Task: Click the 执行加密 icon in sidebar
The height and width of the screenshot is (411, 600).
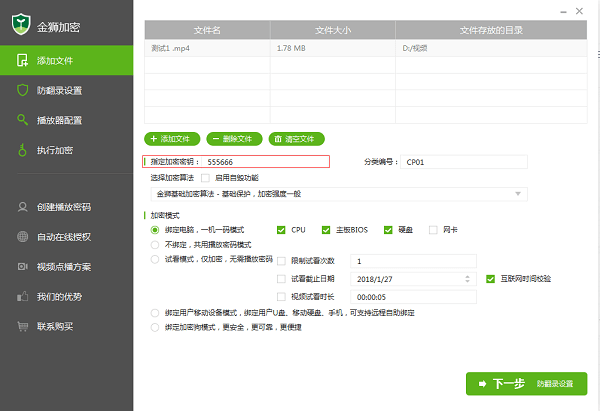Action: (x=23, y=150)
